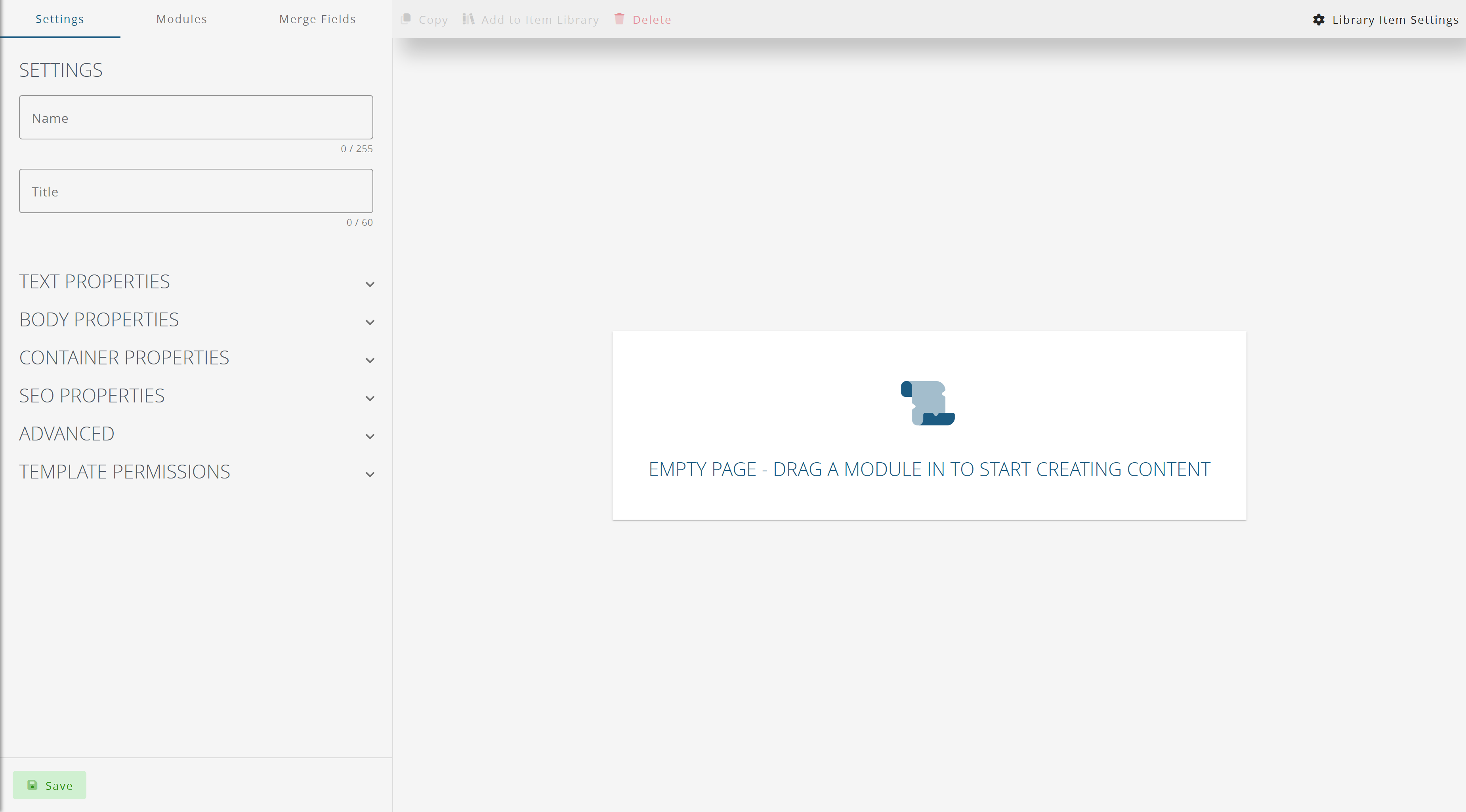
Task: Expand the Advanced section
Action: [197, 434]
